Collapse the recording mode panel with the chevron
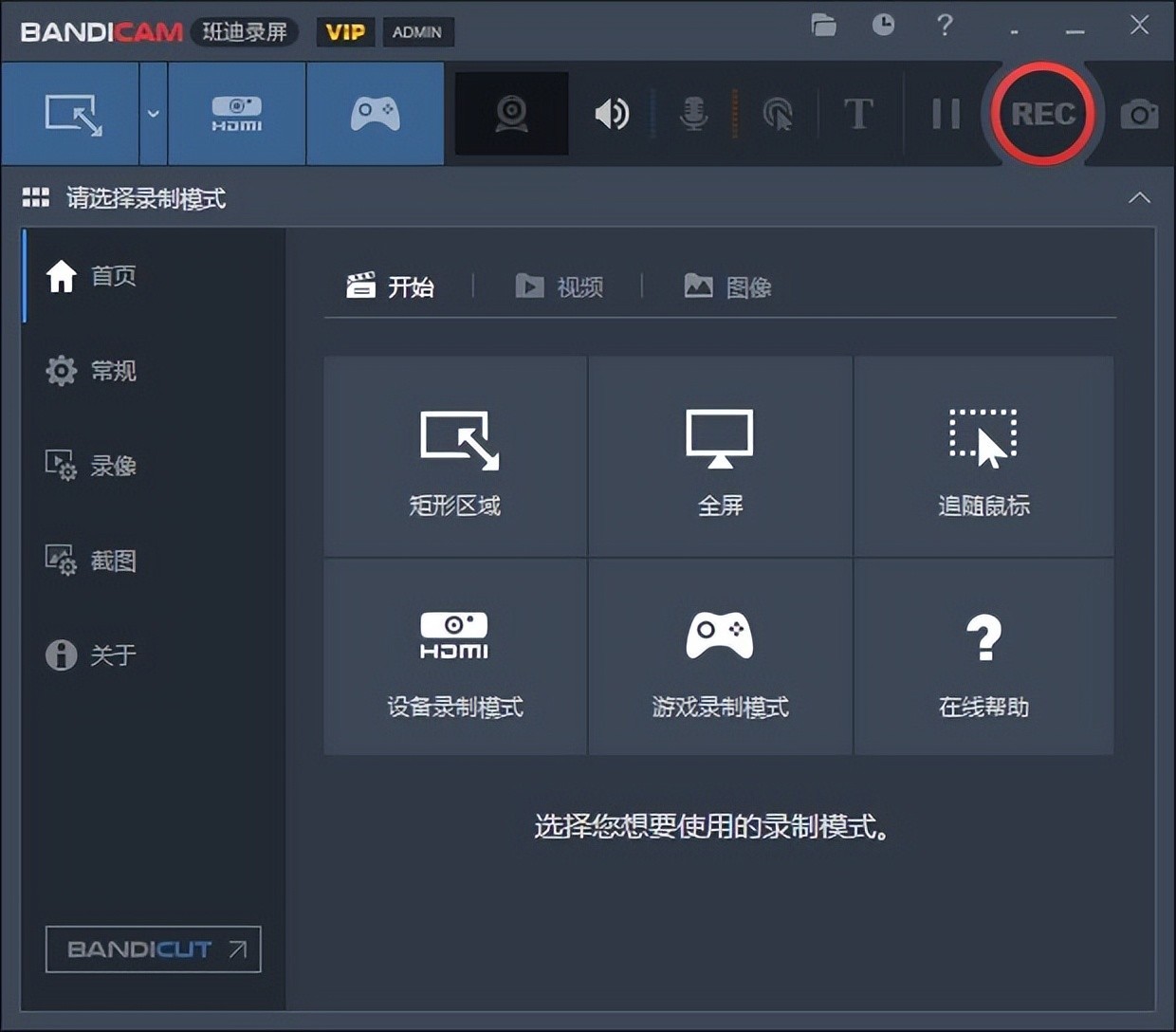 point(1139,198)
